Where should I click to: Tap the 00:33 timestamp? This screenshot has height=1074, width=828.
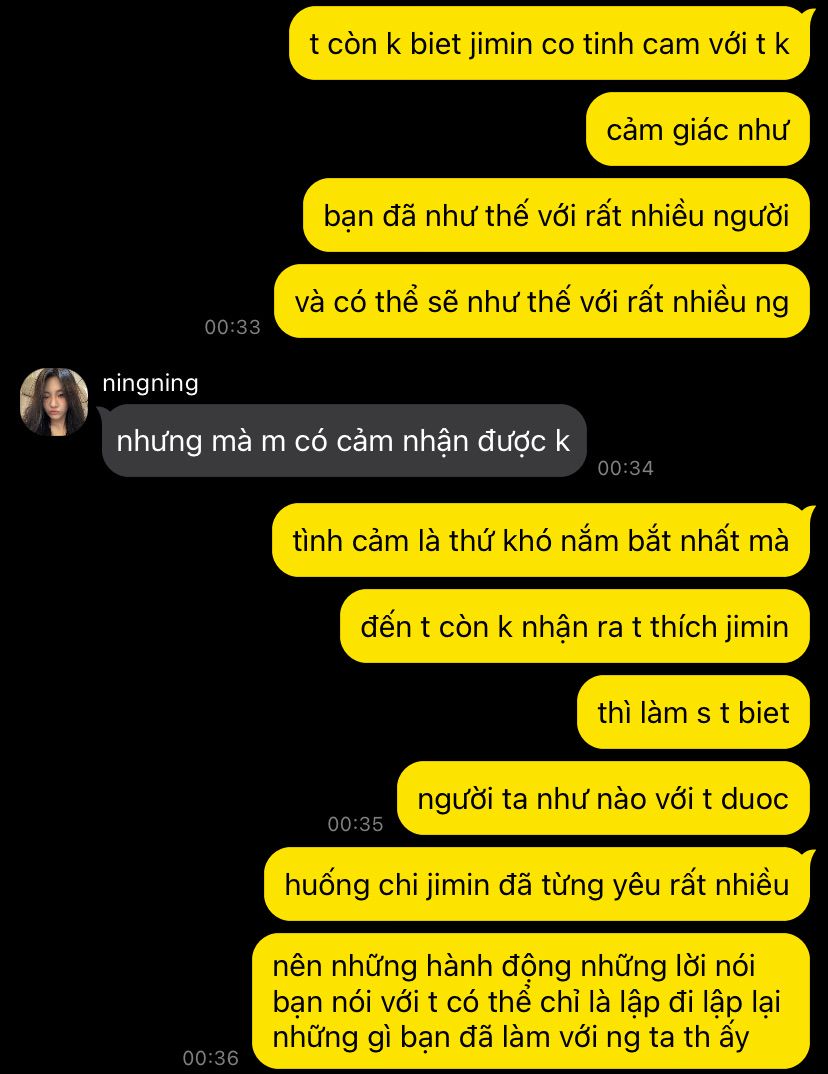(233, 327)
